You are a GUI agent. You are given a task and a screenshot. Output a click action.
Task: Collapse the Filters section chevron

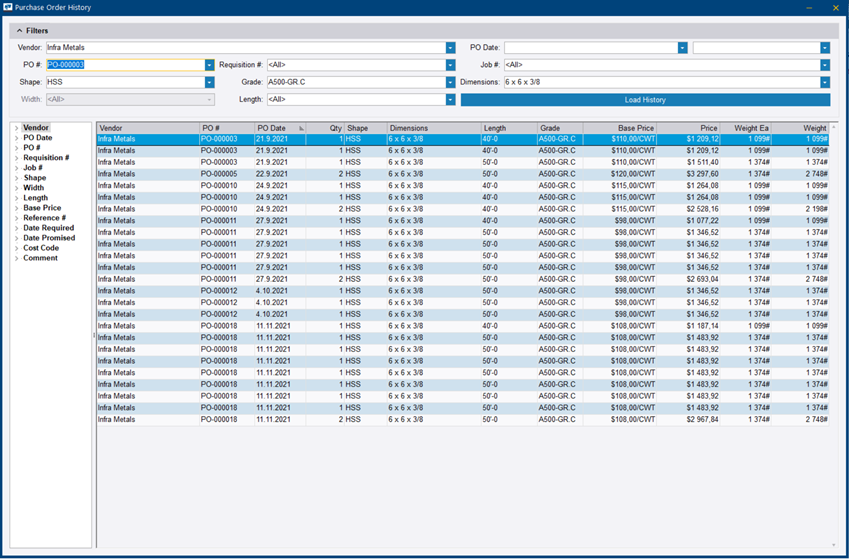point(18,31)
